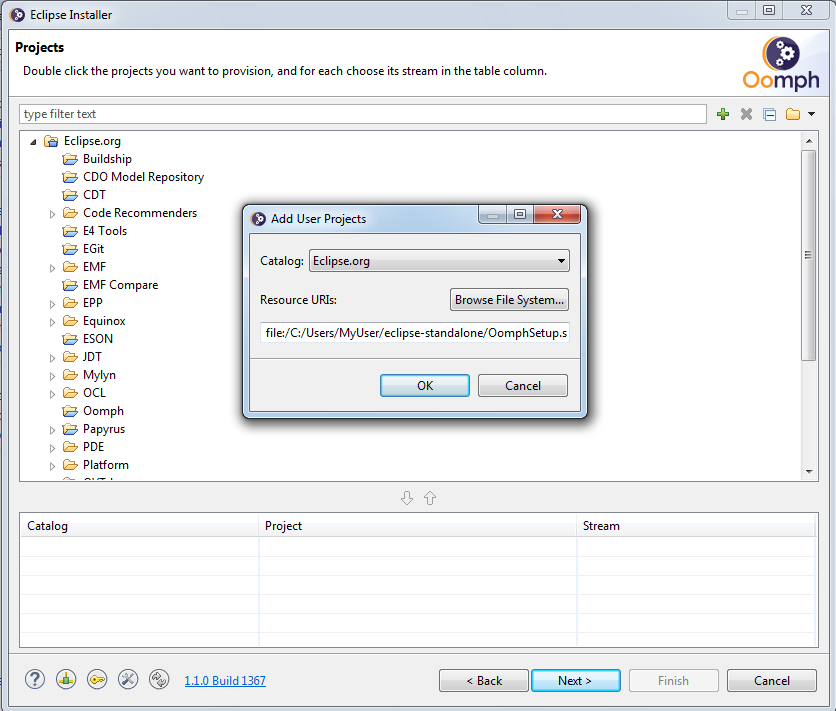836x711 pixels.
Task: Select the CDT project
Action: point(94,195)
